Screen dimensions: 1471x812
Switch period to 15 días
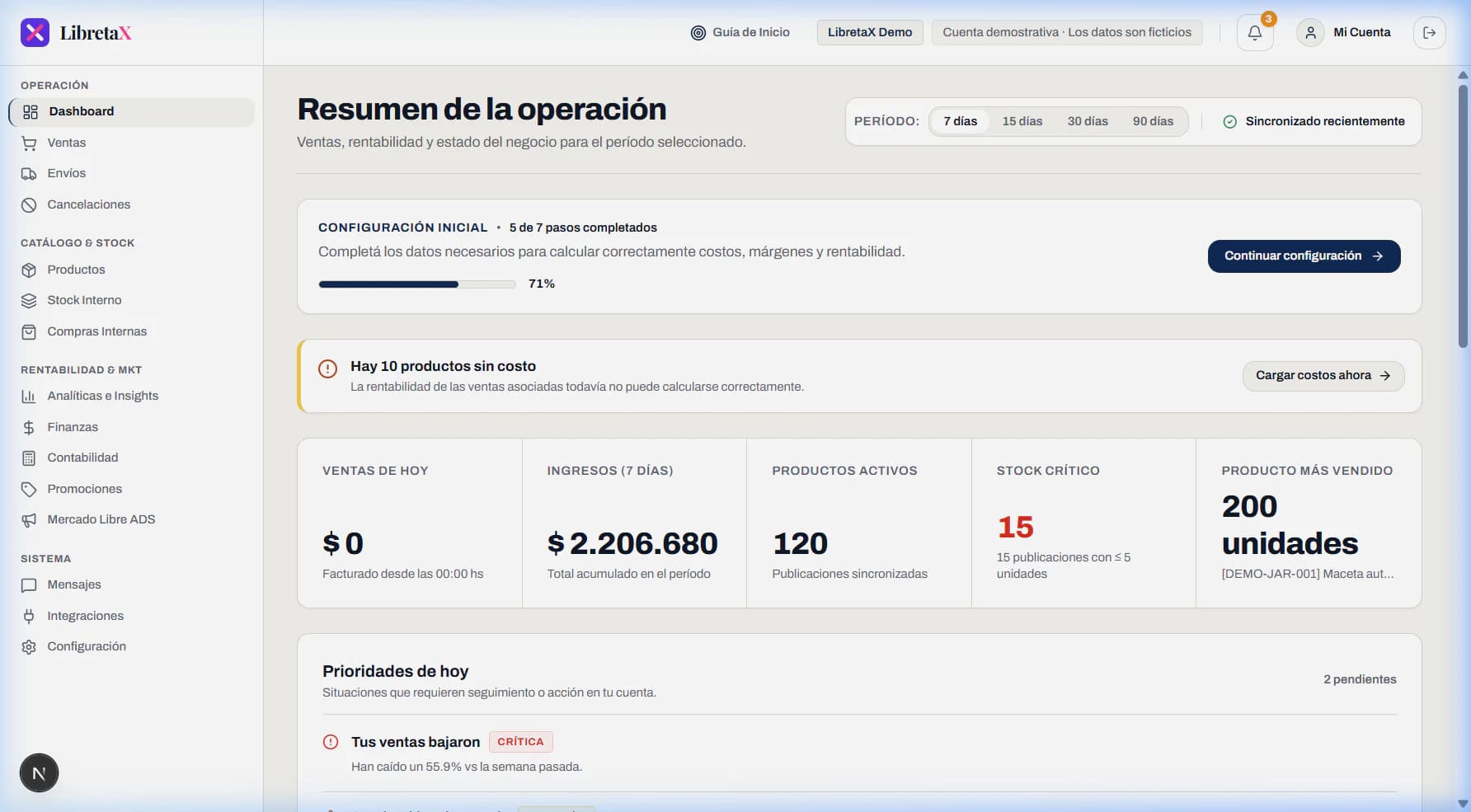tap(1022, 121)
